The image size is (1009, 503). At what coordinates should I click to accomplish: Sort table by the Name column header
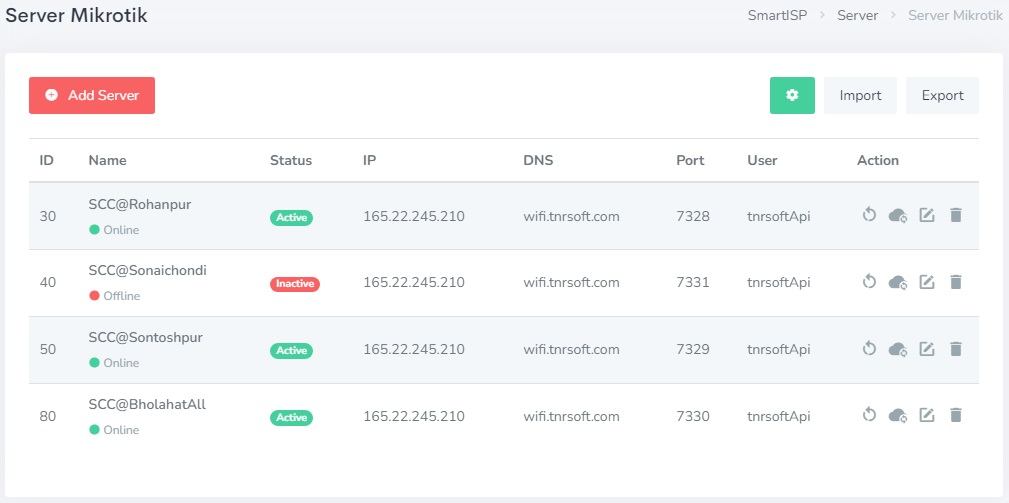(107, 160)
